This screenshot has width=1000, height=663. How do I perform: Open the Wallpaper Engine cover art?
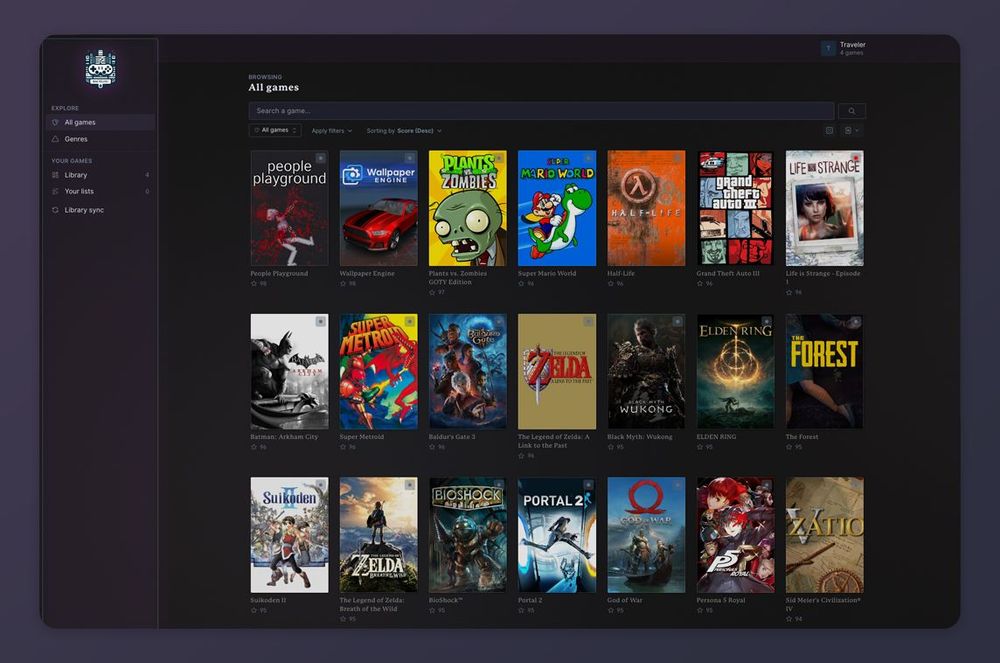pyautogui.click(x=378, y=208)
